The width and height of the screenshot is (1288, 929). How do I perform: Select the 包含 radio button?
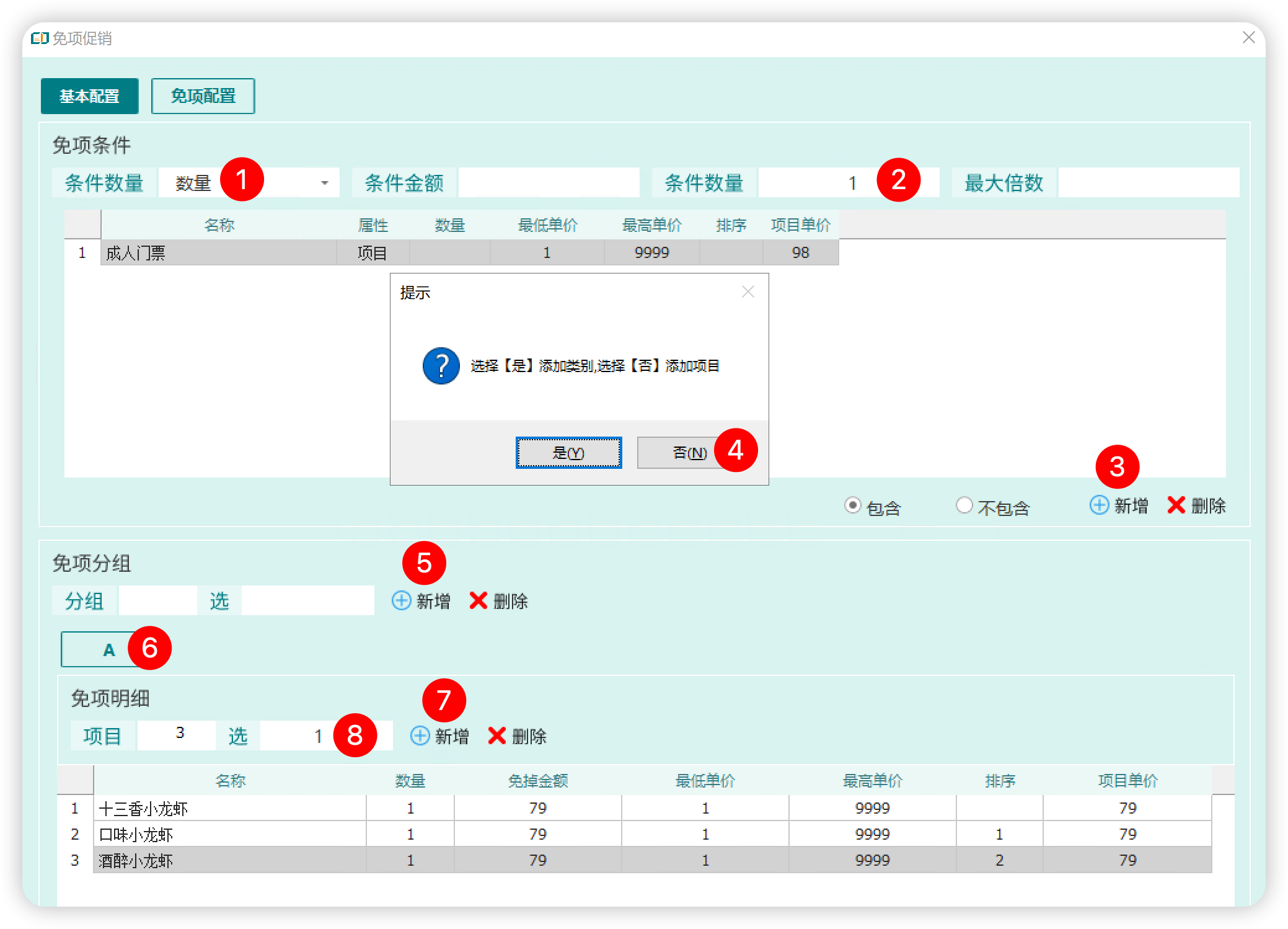tap(853, 505)
